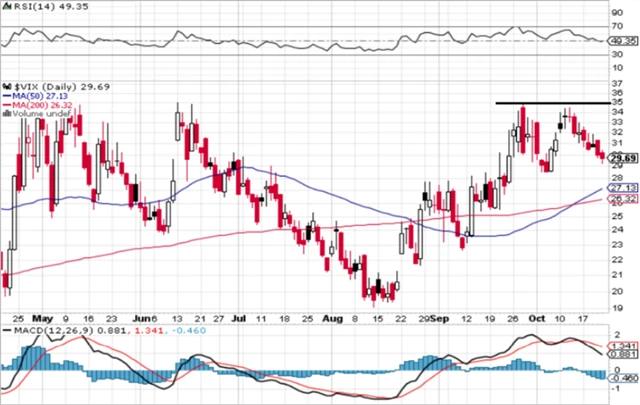Click the Sep label on date axis
The image size is (640, 405).
point(440,318)
